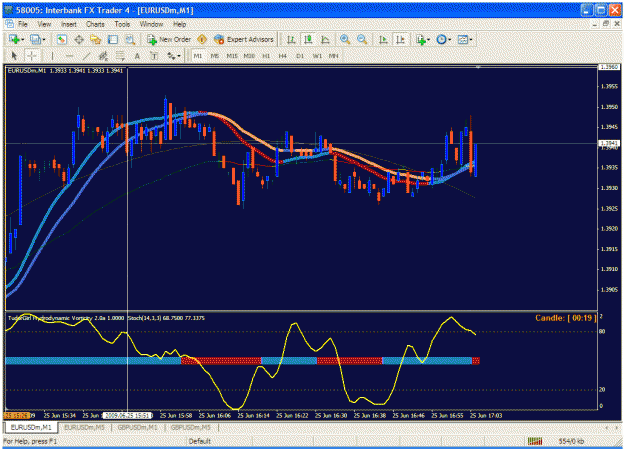Zoom out of the chart
The width and height of the screenshot is (625, 449).
tap(362, 39)
